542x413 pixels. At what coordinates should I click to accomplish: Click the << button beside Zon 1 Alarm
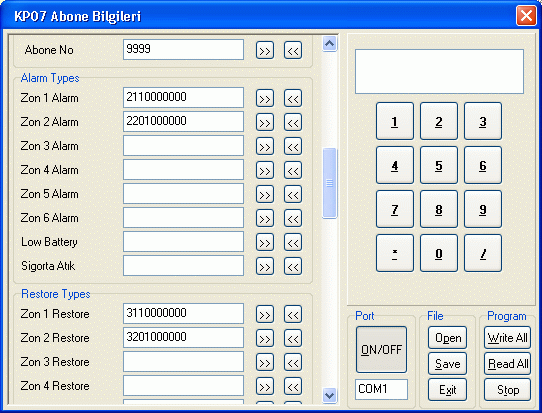[x=293, y=98]
